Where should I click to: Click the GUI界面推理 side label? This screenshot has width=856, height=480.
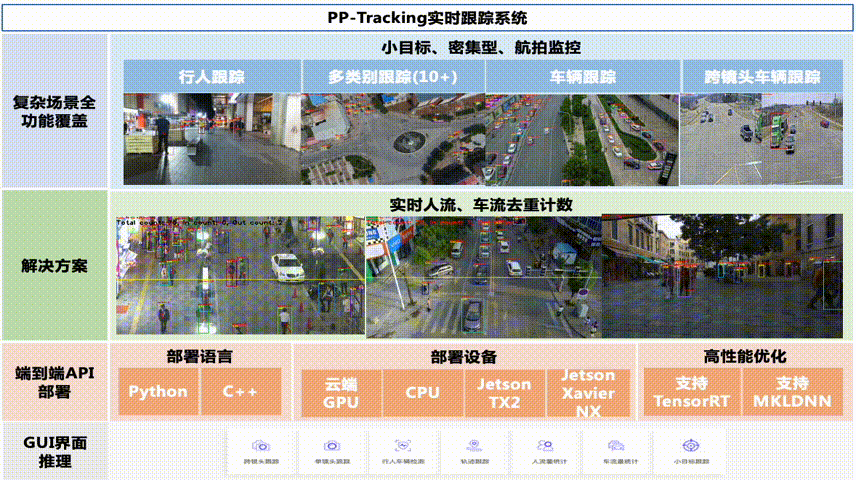point(54,452)
